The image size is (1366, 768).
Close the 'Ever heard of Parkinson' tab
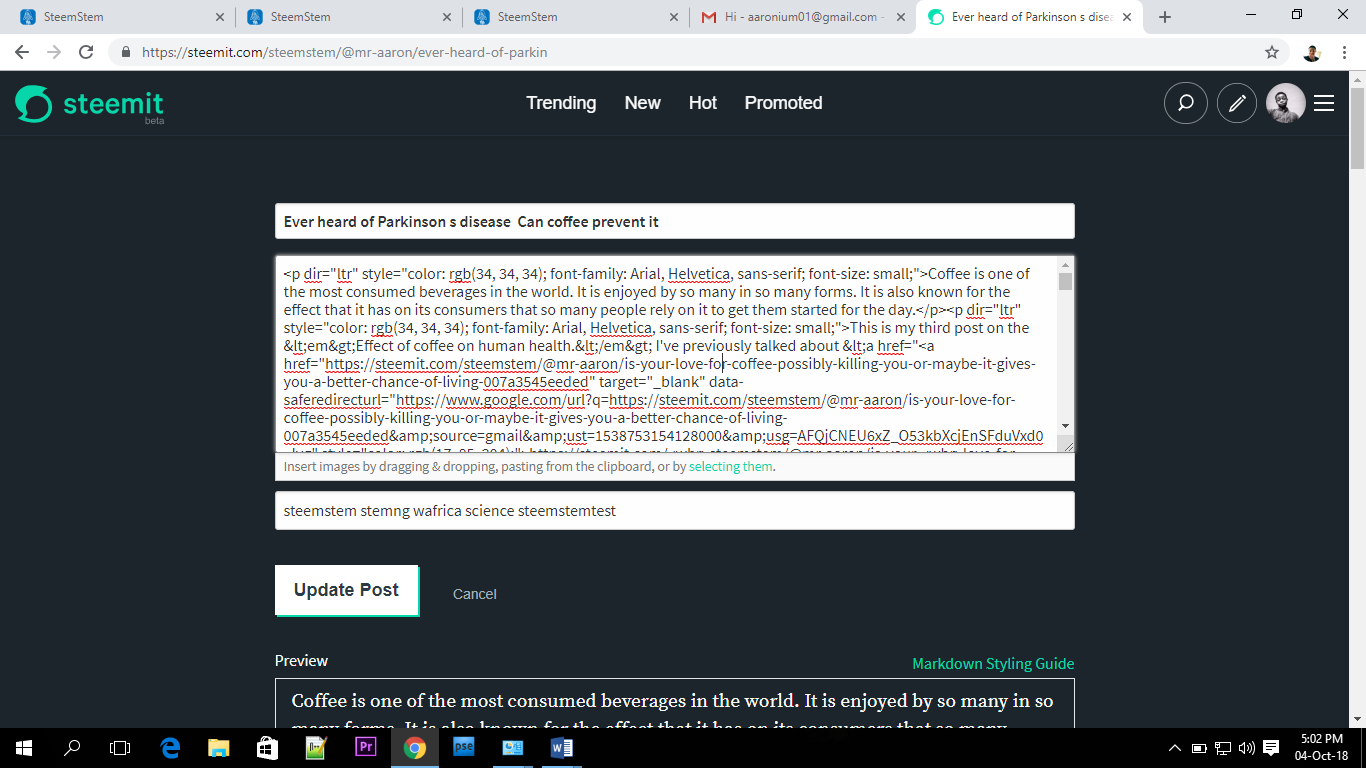(1127, 17)
